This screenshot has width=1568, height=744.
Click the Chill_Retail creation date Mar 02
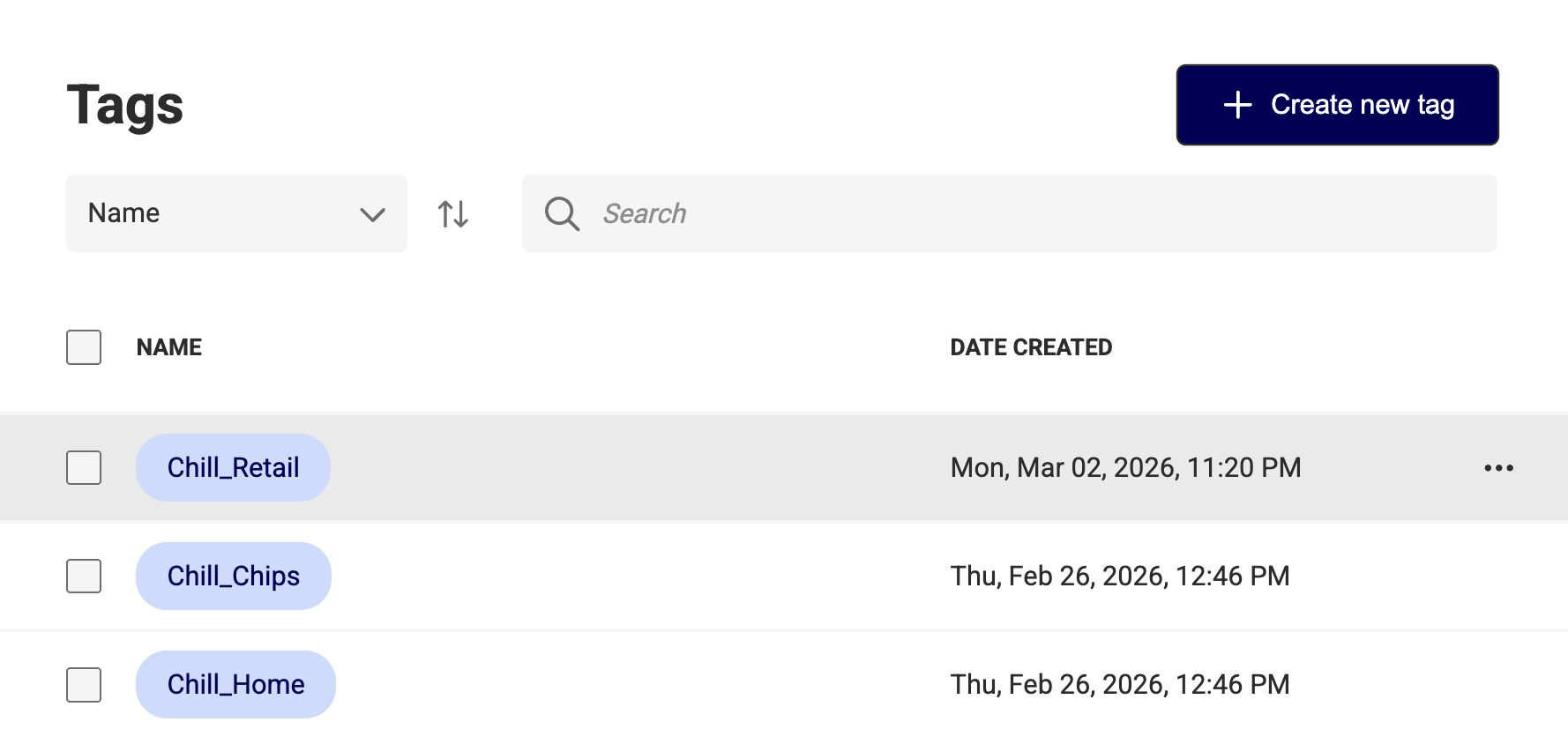pos(1125,467)
